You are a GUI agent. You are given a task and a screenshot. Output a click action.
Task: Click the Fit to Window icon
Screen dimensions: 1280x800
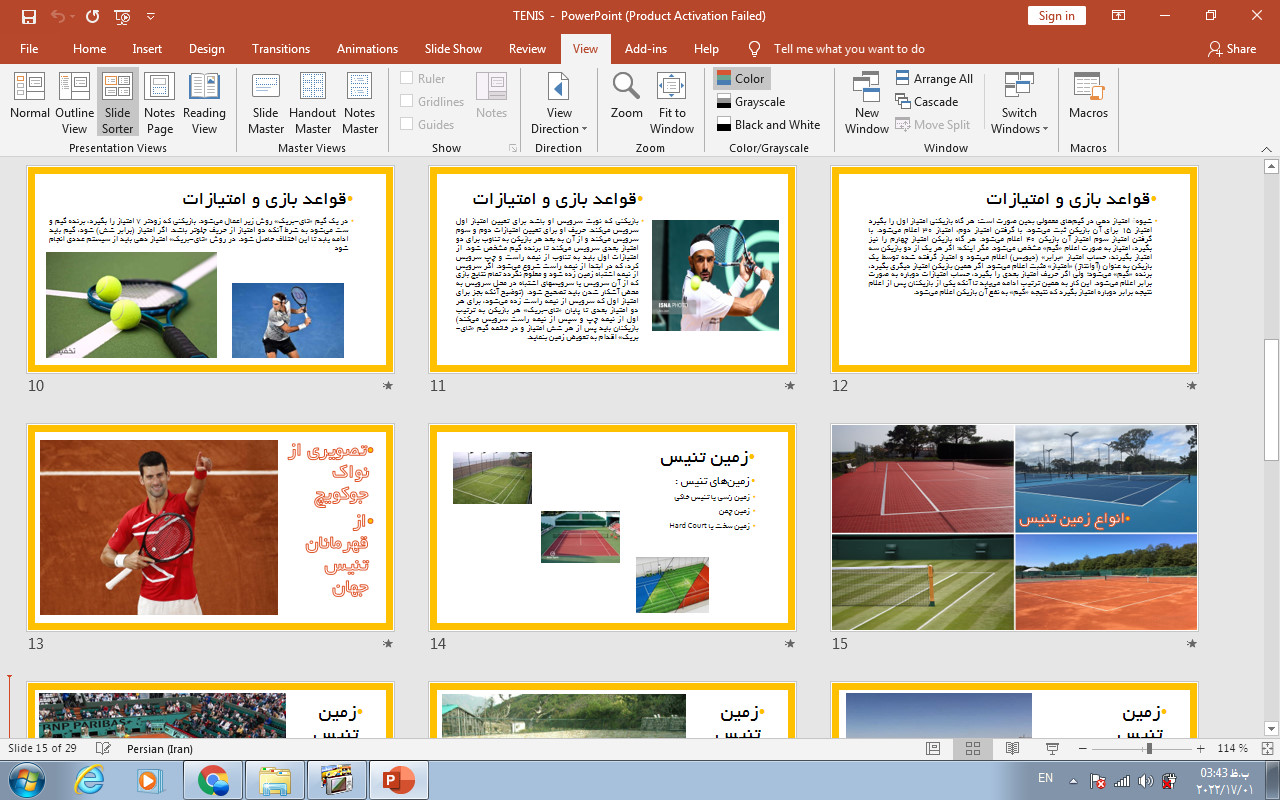(672, 100)
